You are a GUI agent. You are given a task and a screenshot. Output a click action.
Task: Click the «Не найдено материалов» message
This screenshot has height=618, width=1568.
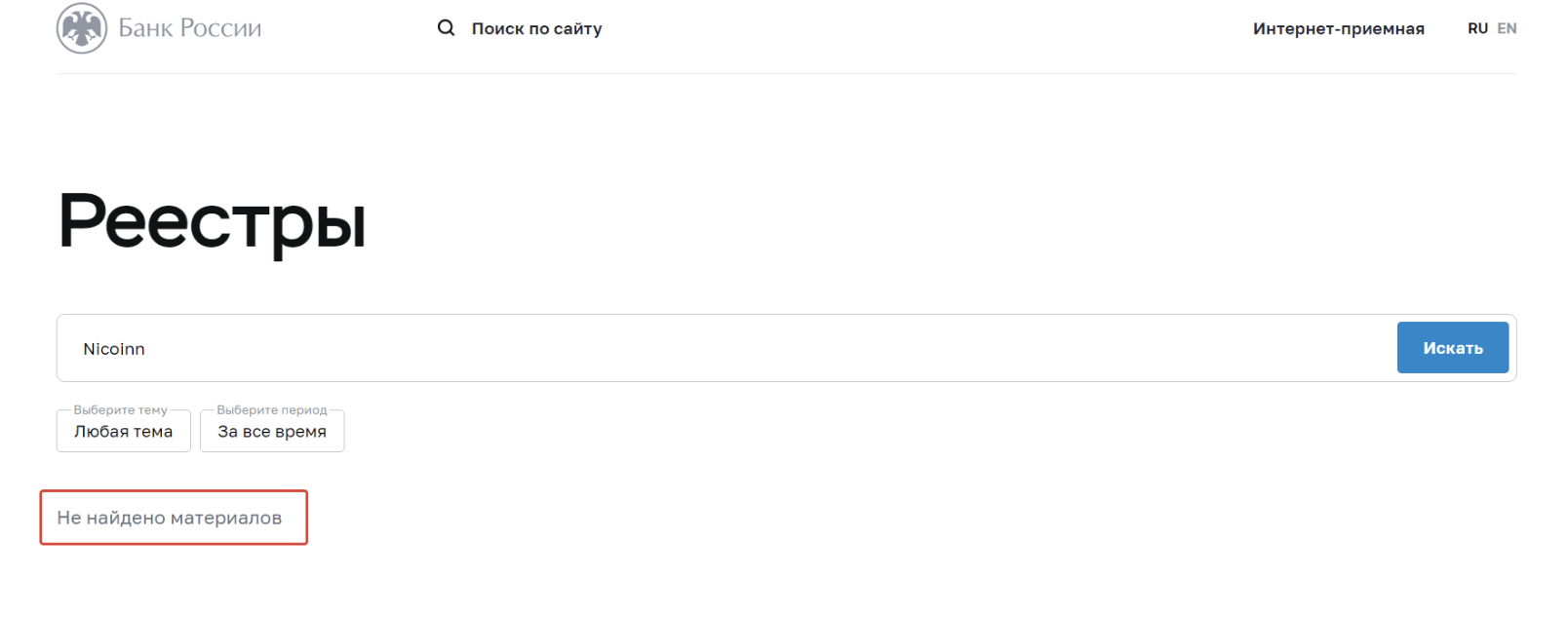[170, 518]
